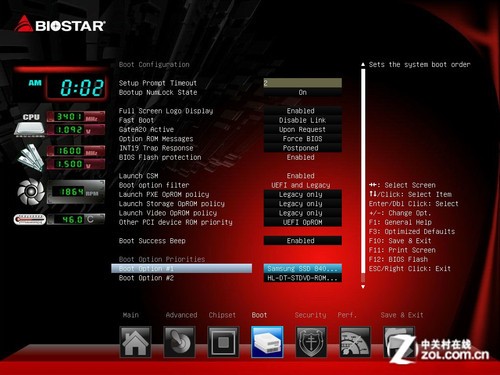Open the Chipset chip icon
The height and width of the screenshot is (375, 500).
[x=223, y=342]
